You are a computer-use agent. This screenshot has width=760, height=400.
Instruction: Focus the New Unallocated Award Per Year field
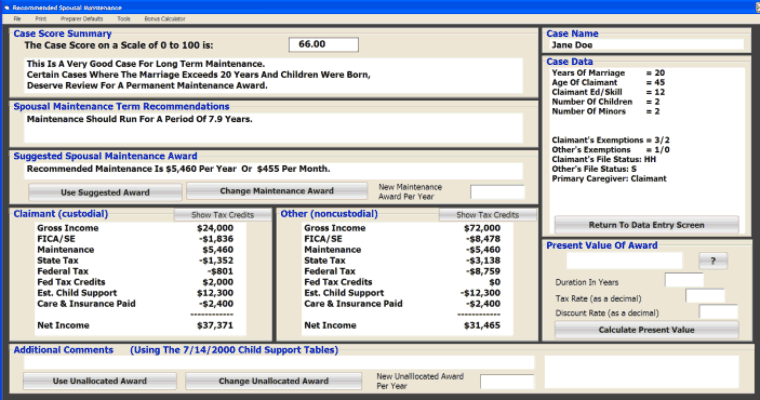[x=507, y=381]
